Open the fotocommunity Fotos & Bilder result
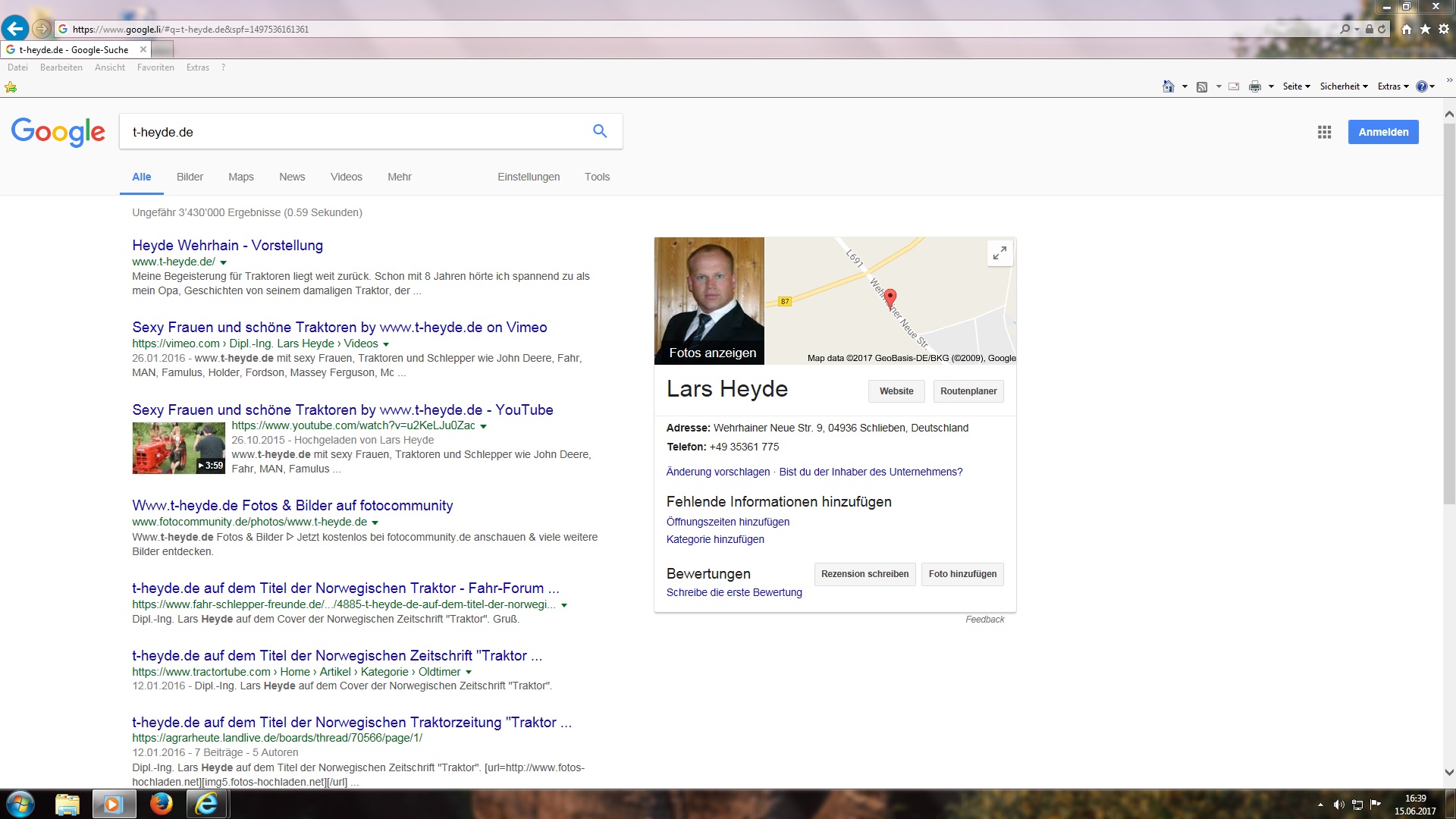 [293, 505]
